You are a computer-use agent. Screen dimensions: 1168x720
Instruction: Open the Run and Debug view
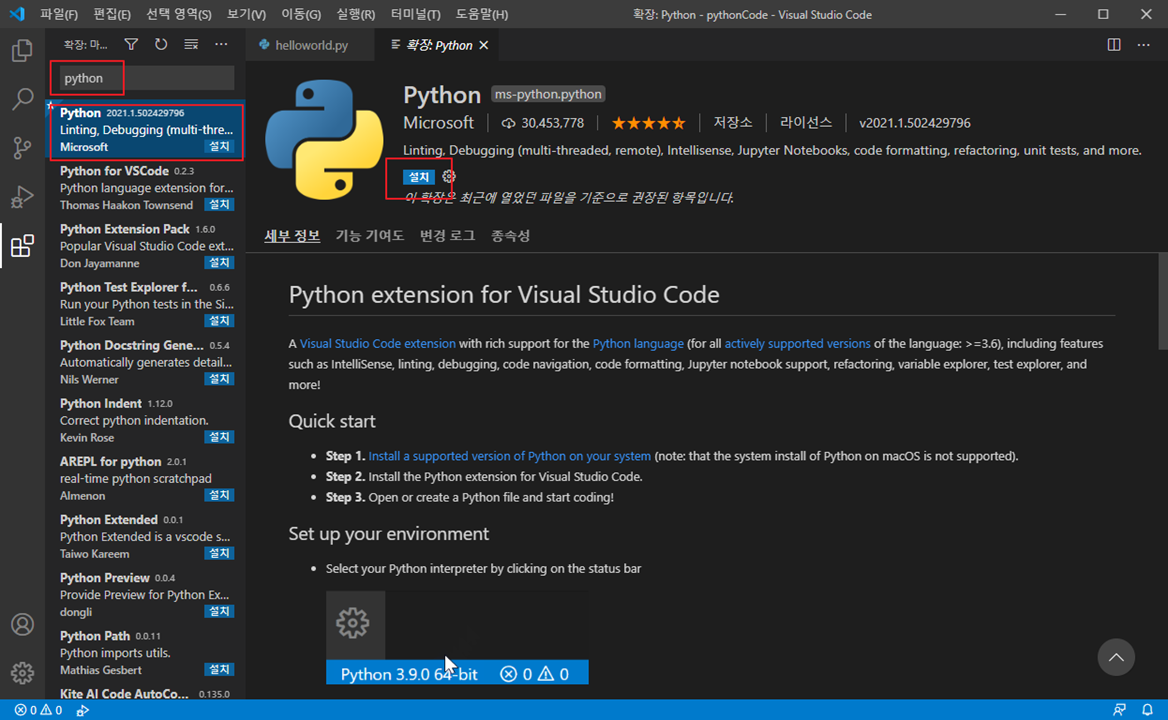click(x=22, y=197)
